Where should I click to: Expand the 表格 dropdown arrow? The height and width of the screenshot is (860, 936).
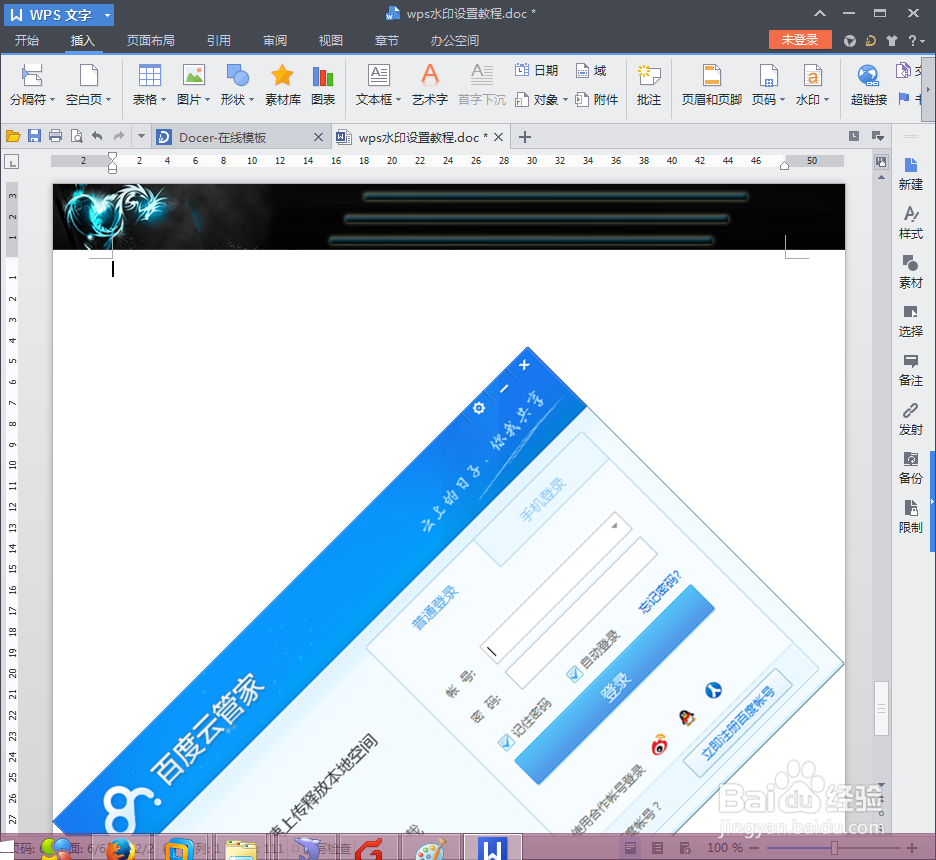click(x=164, y=100)
